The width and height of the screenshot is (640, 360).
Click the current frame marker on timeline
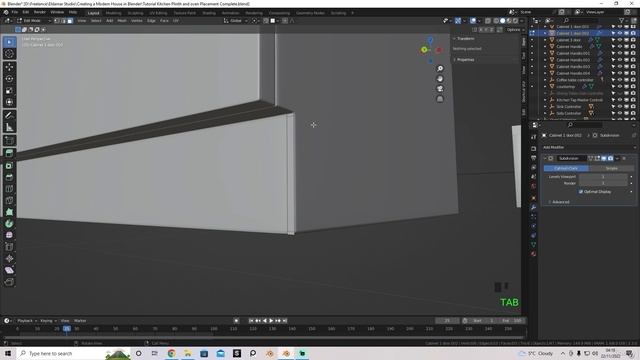pos(67,329)
